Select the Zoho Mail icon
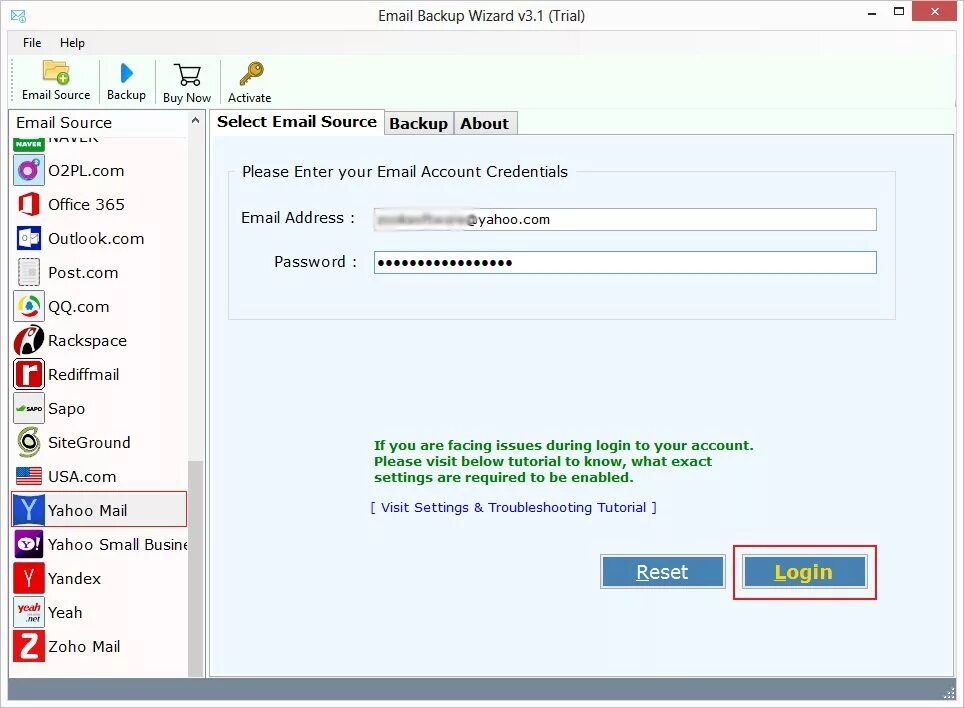The image size is (964, 708). (x=29, y=647)
